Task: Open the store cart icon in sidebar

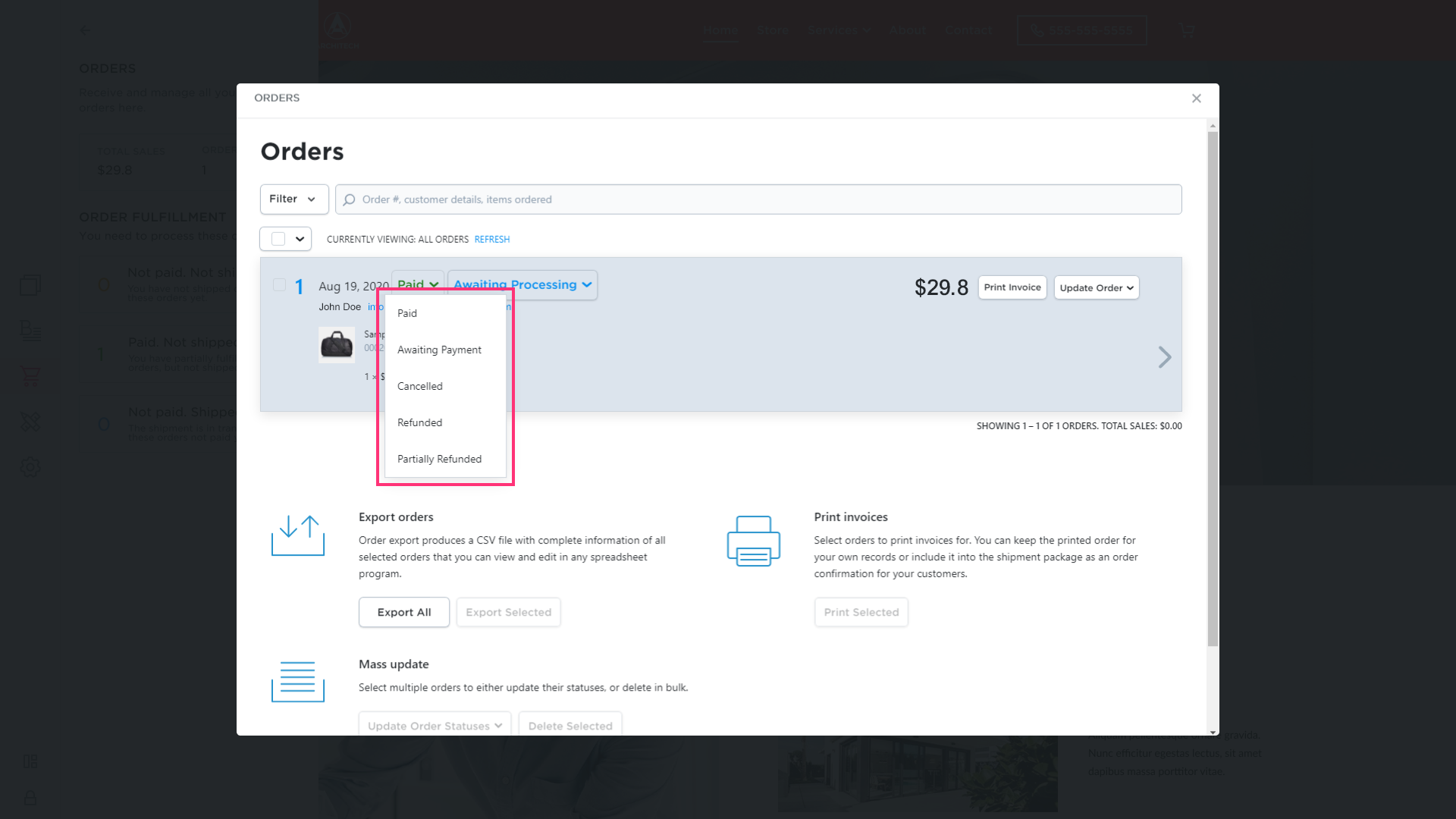Action: [30, 376]
